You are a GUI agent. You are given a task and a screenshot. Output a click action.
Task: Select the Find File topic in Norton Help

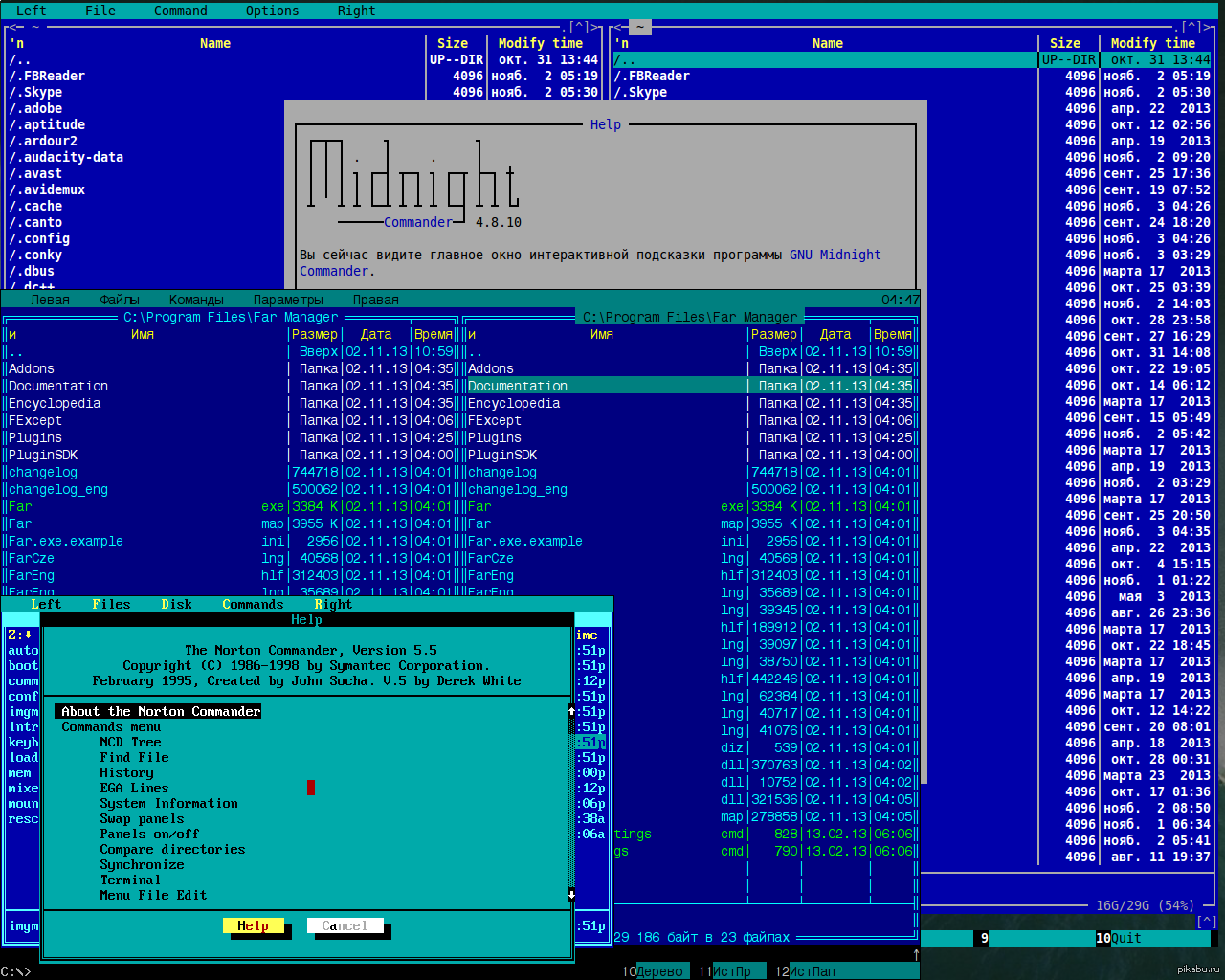pos(134,757)
